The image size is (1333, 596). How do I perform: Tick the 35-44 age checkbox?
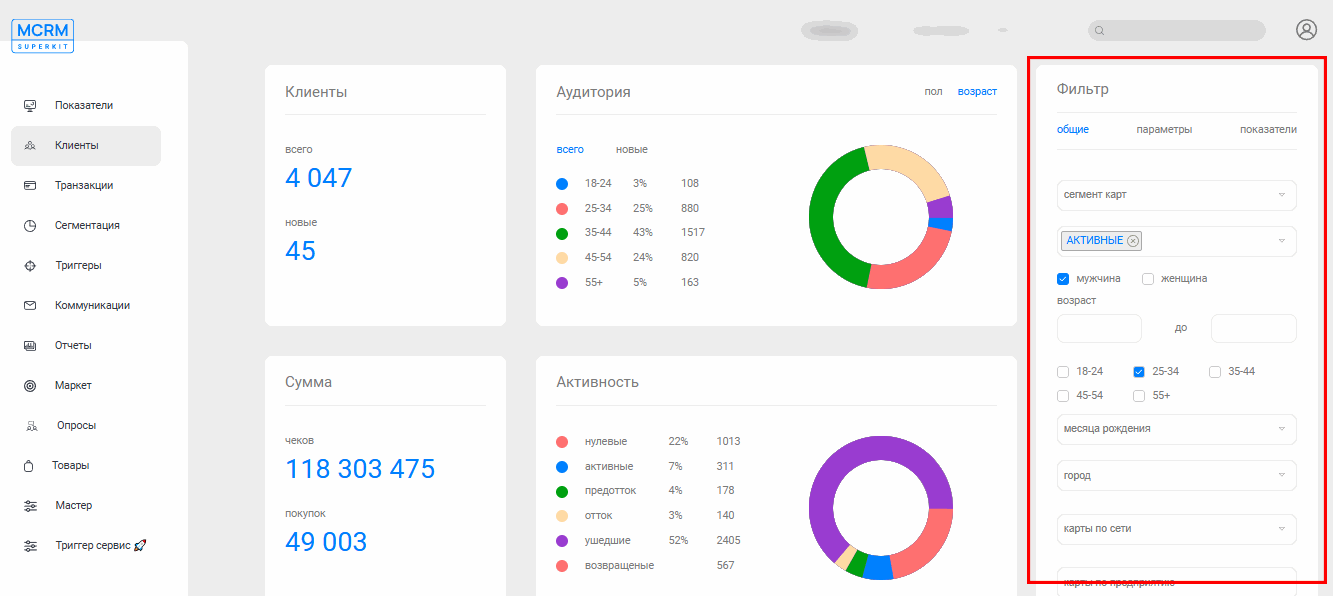point(1215,372)
